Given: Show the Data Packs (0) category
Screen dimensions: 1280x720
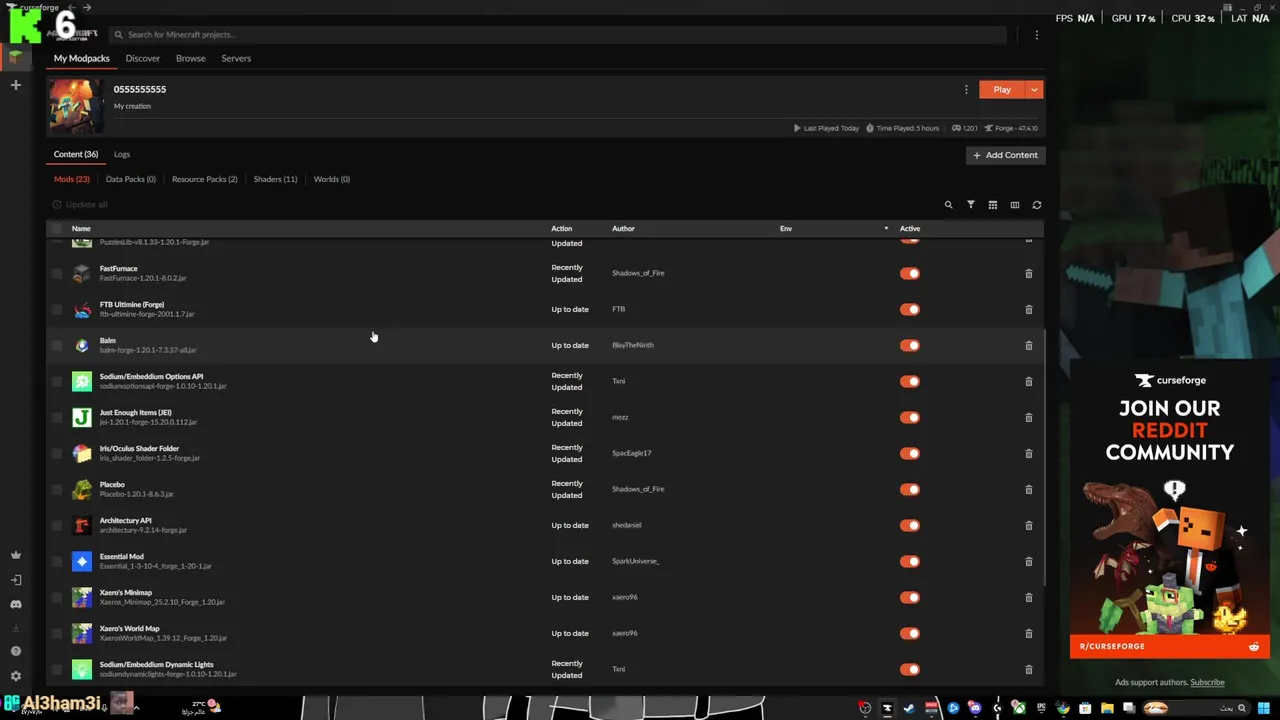Looking at the screenshot, I should 131,179.
